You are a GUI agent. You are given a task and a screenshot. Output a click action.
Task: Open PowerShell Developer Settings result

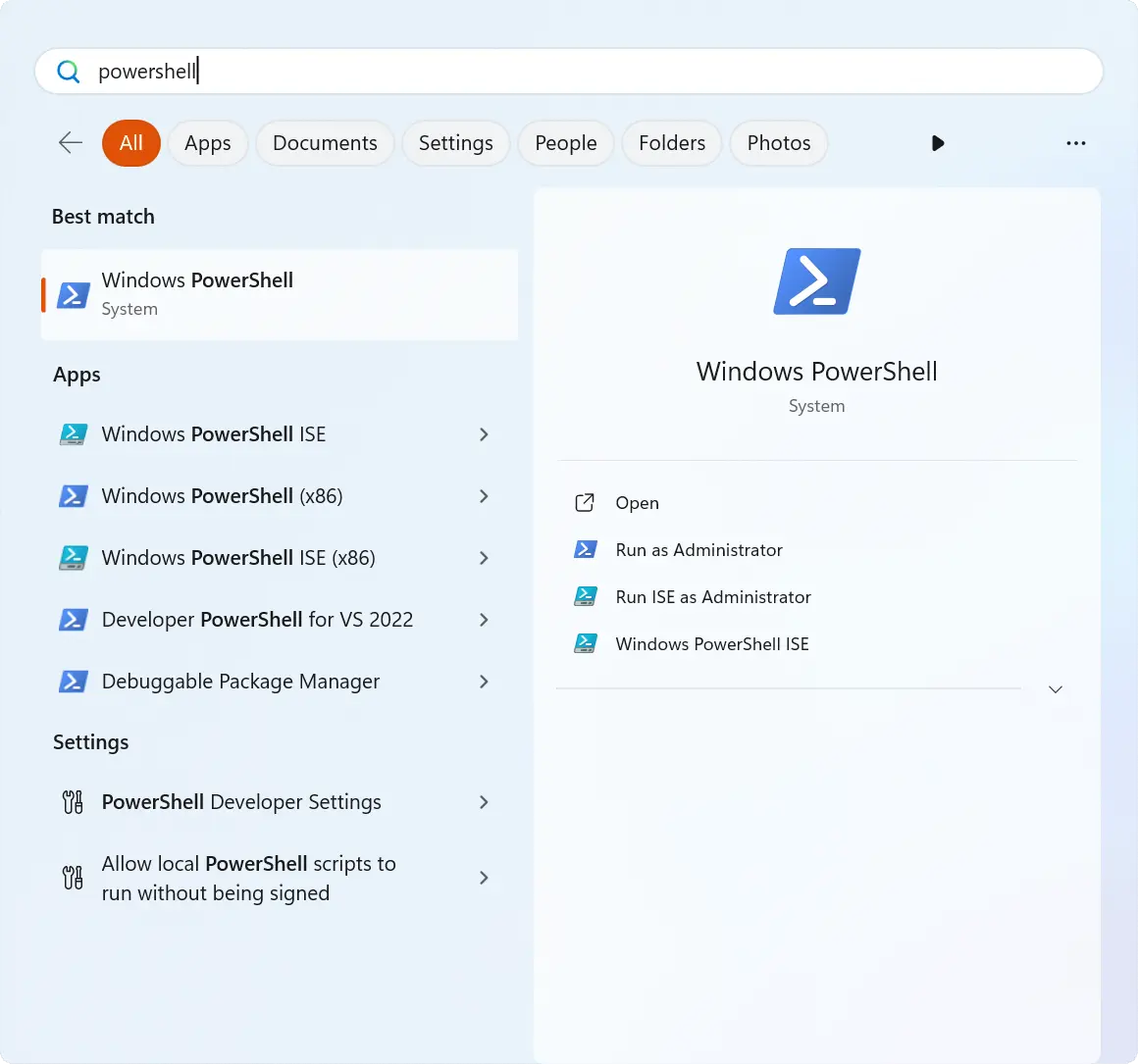(x=281, y=802)
